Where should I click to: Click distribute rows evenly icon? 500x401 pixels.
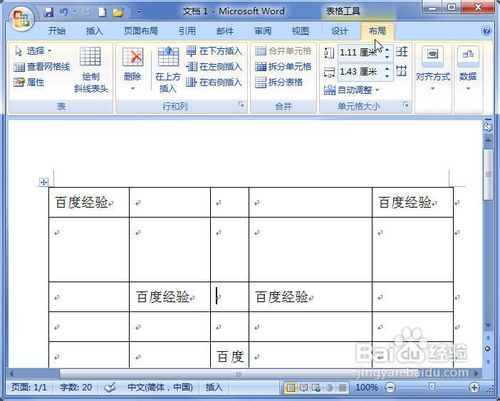click(x=402, y=52)
